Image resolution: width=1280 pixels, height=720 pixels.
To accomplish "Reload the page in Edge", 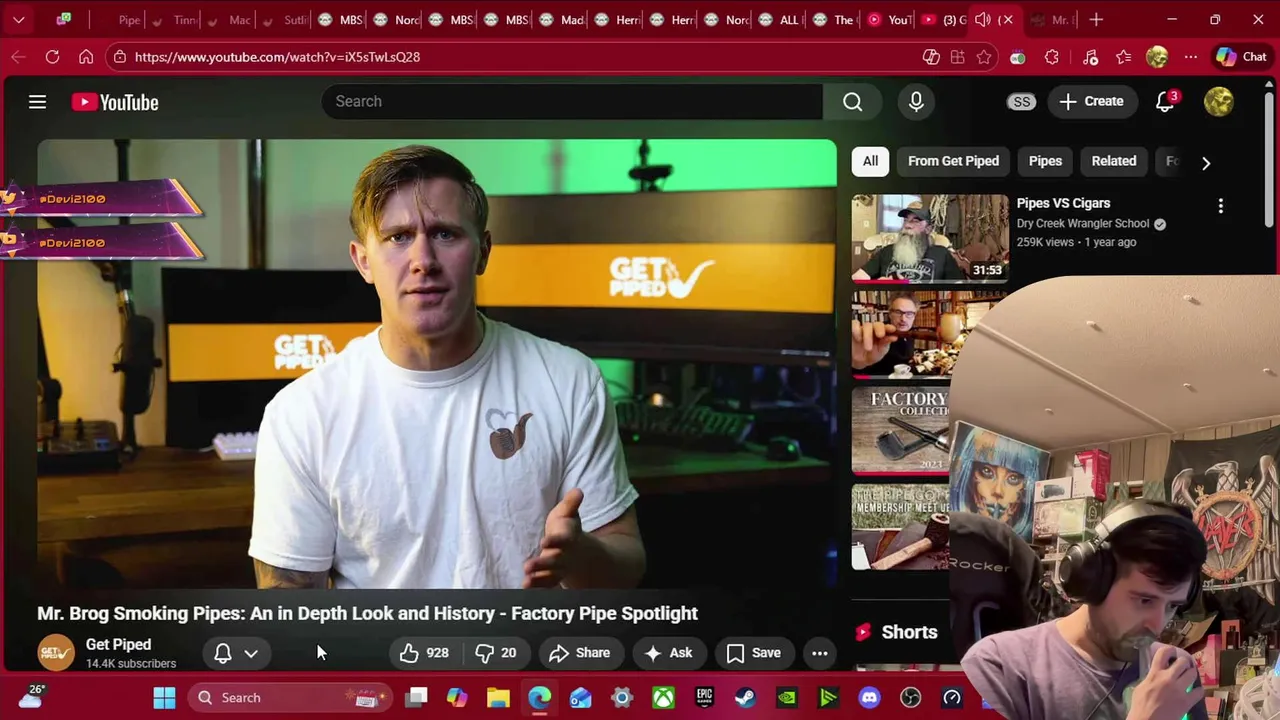I will [x=52, y=57].
